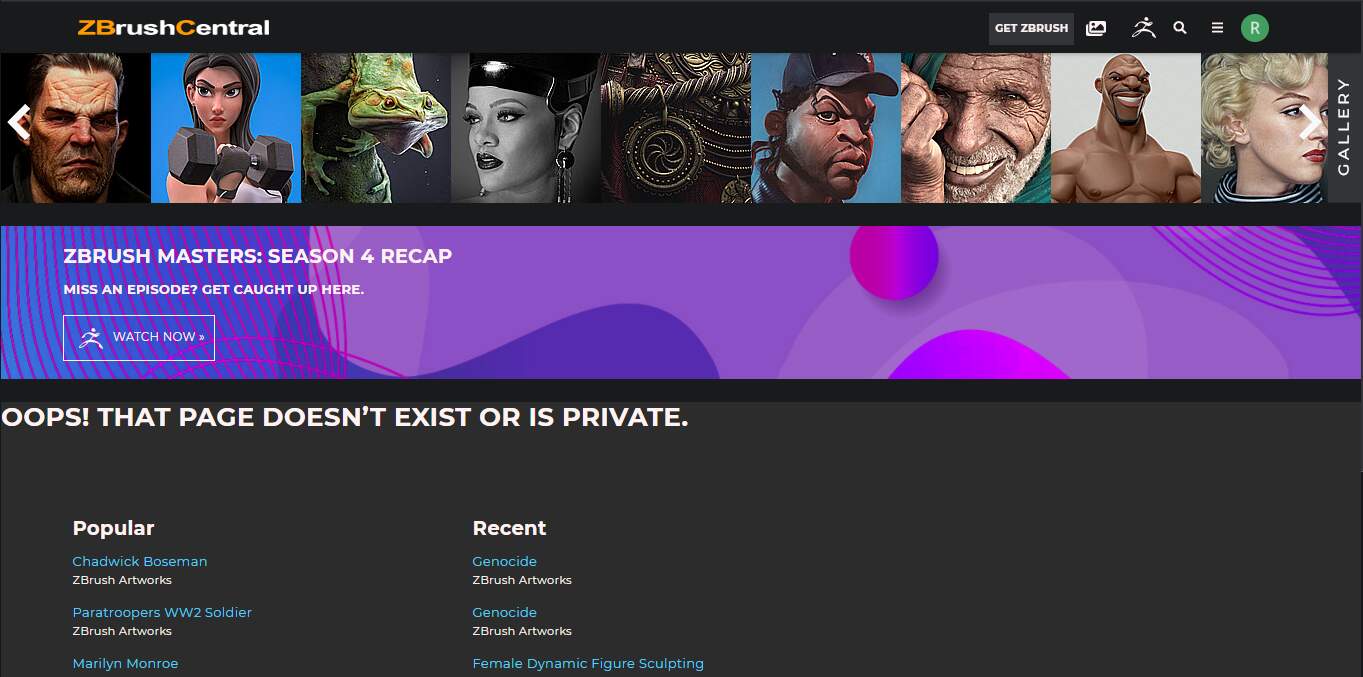Advance carousel with the right arrow
This screenshot has height=677, width=1363.
[1309, 122]
